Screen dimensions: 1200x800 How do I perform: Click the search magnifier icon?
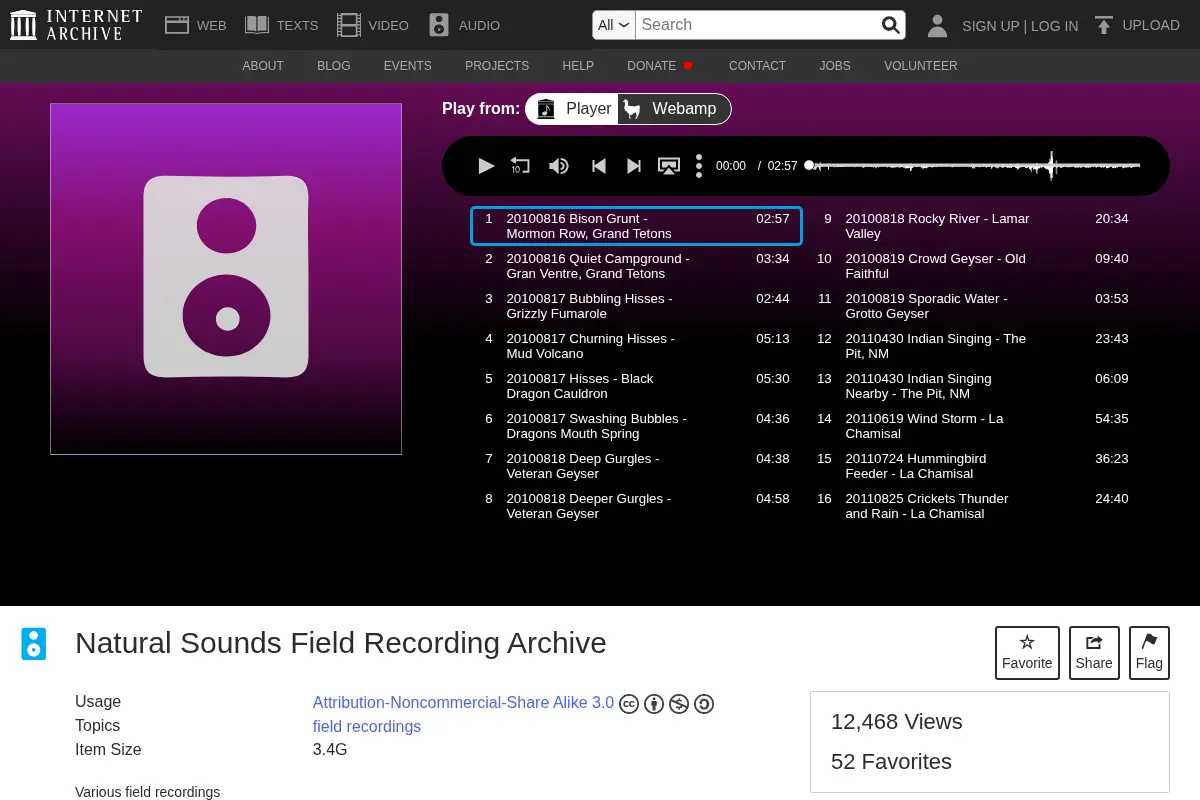click(x=890, y=25)
